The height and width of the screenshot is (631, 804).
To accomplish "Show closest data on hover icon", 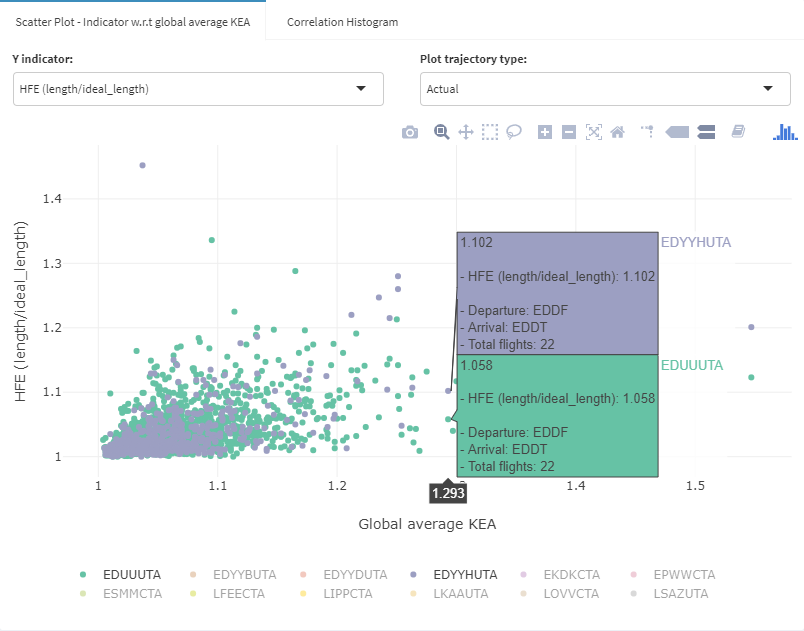I will point(677,132).
